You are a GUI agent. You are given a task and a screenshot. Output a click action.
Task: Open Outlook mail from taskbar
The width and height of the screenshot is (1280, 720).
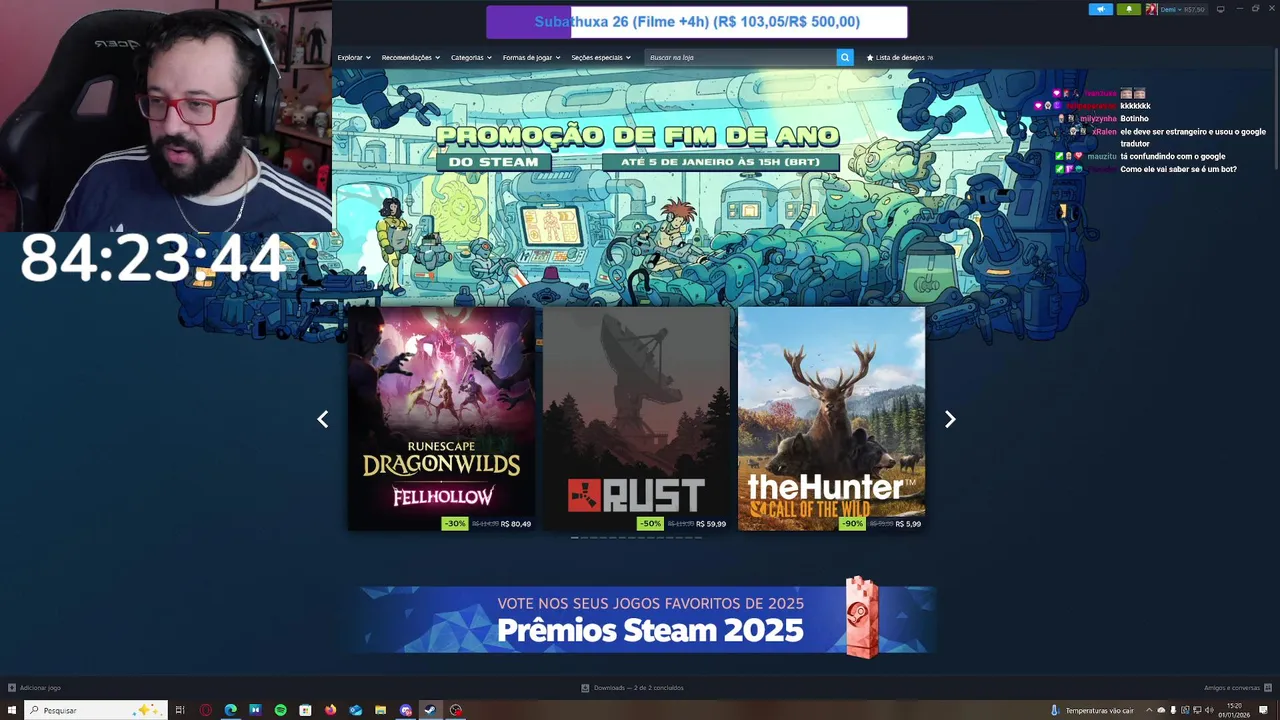(x=355, y=710)
